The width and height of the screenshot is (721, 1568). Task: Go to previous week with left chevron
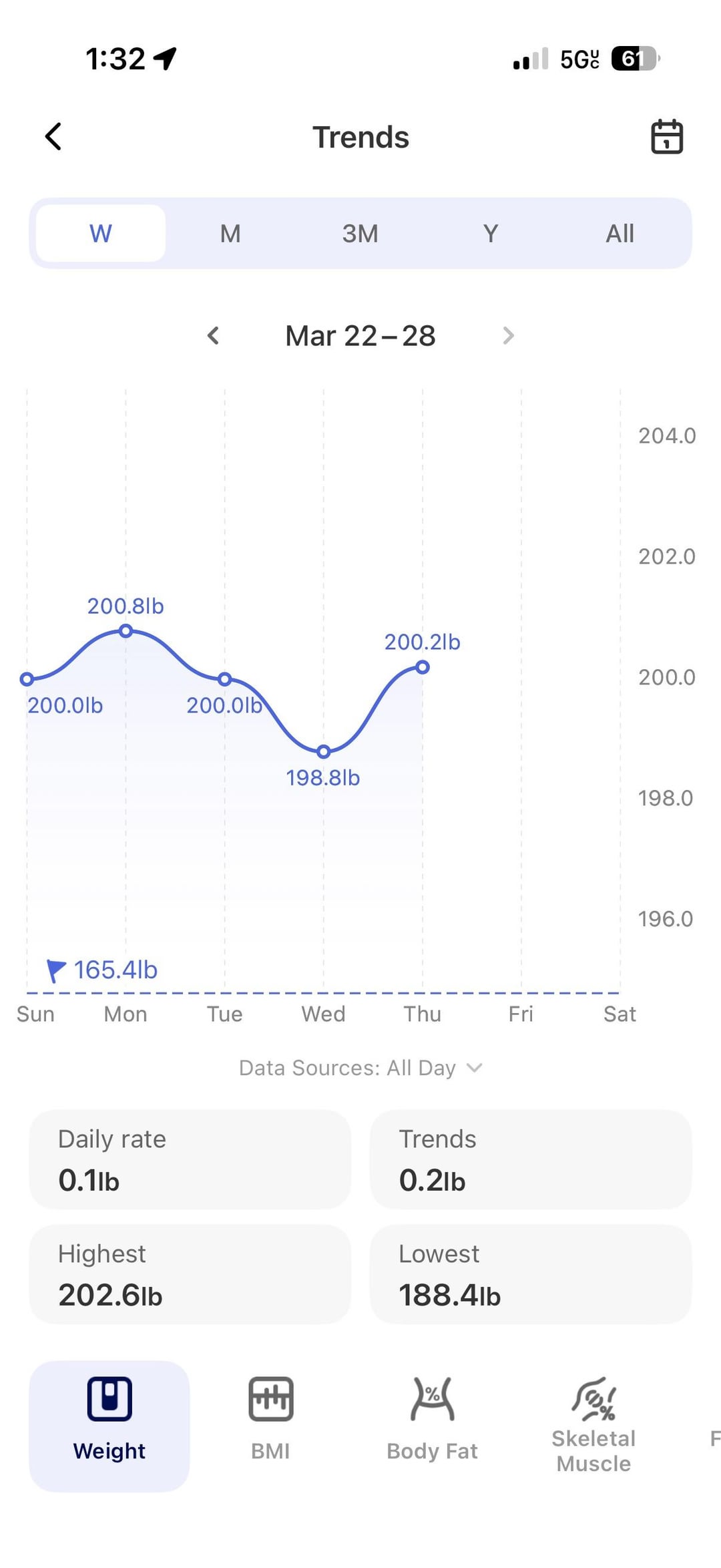[x=213, y=335]
